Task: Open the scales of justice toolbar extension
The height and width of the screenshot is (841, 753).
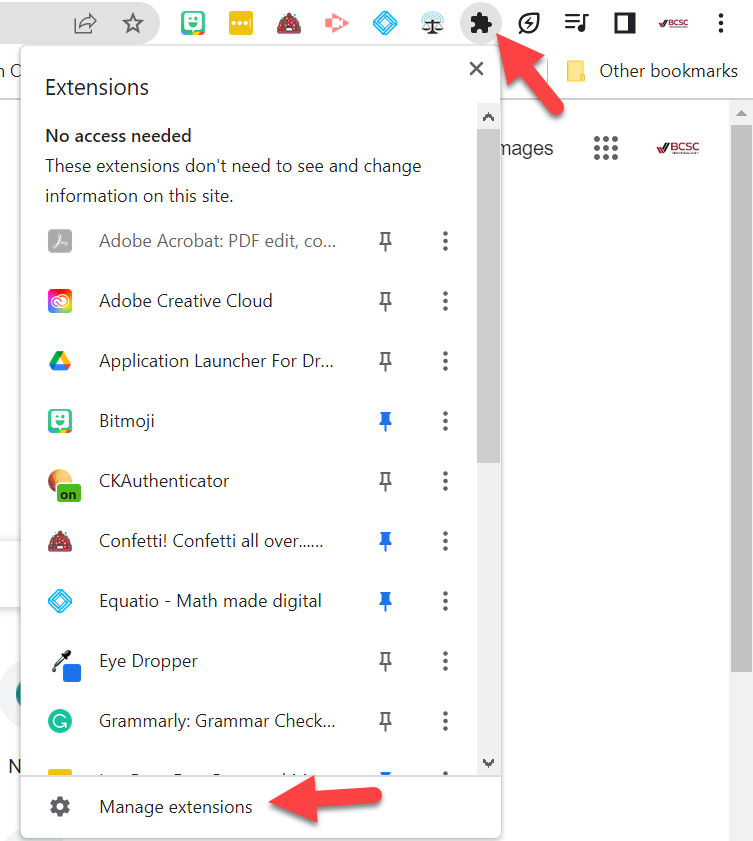Action: coord(432,24)
